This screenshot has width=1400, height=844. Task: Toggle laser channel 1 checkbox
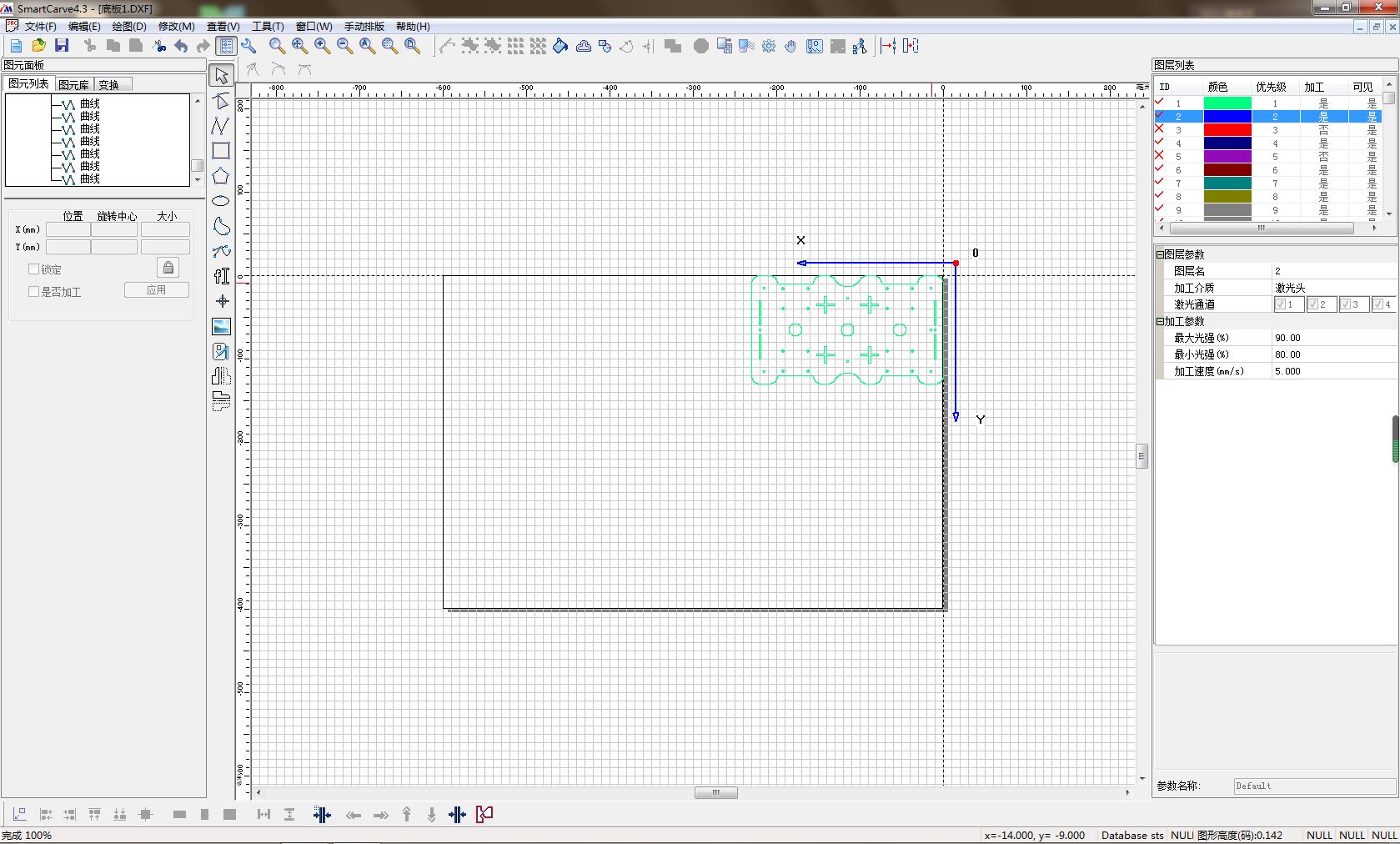[x=1281, y=304]
